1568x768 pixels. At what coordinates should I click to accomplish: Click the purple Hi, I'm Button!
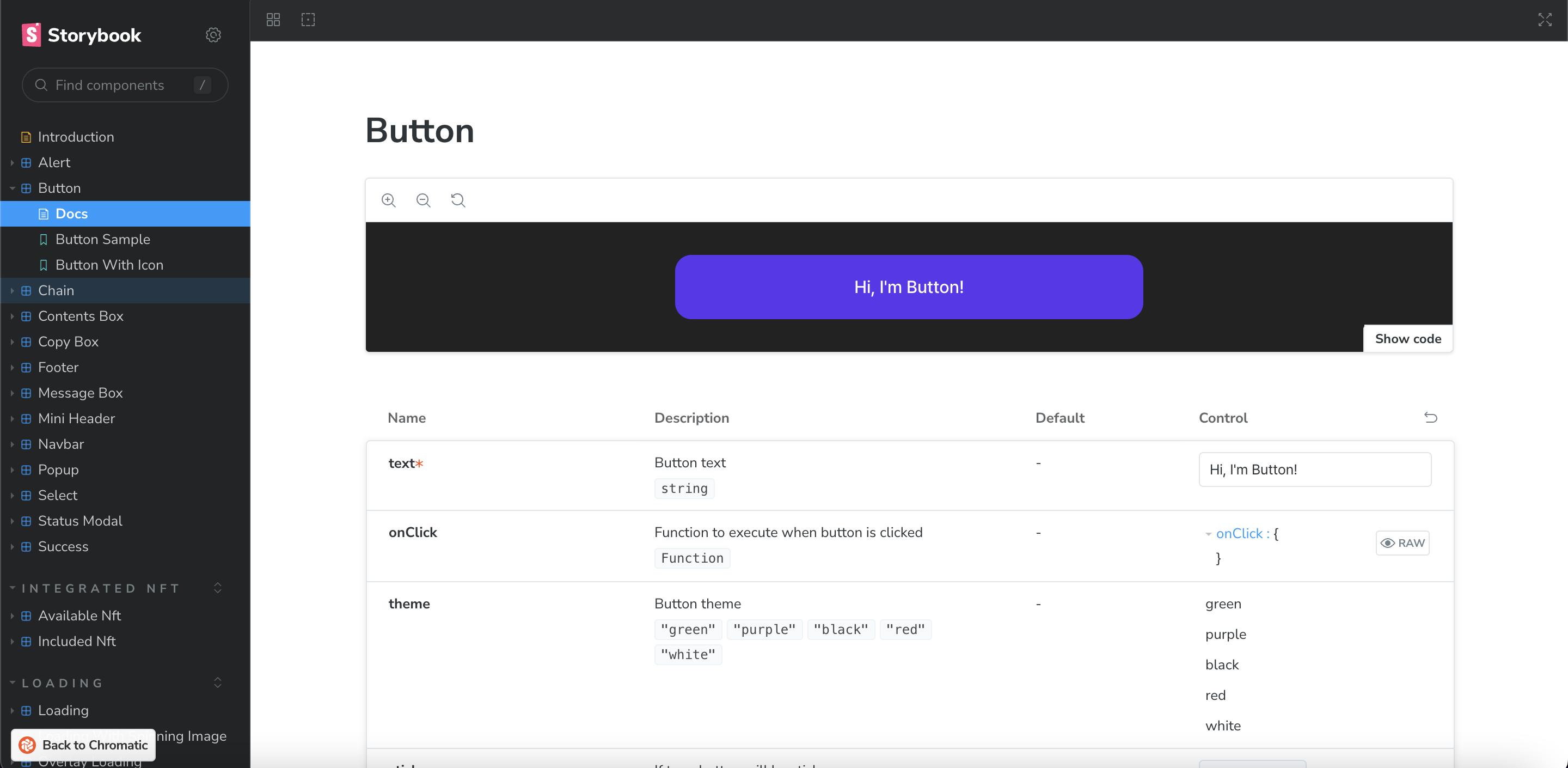pyautogui.click(x=908, y=287)
